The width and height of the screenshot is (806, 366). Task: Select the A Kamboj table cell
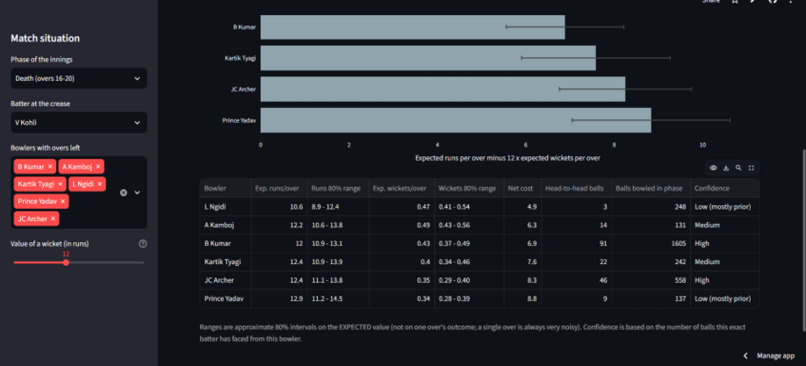point(225,225)
